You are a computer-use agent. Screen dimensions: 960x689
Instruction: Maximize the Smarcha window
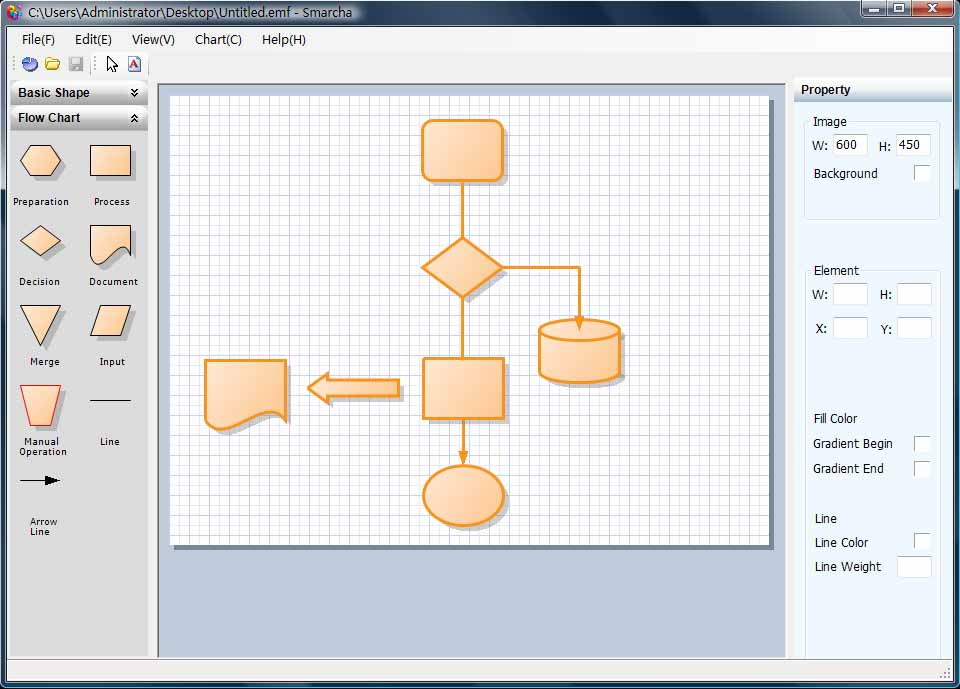tap(899, 8)
